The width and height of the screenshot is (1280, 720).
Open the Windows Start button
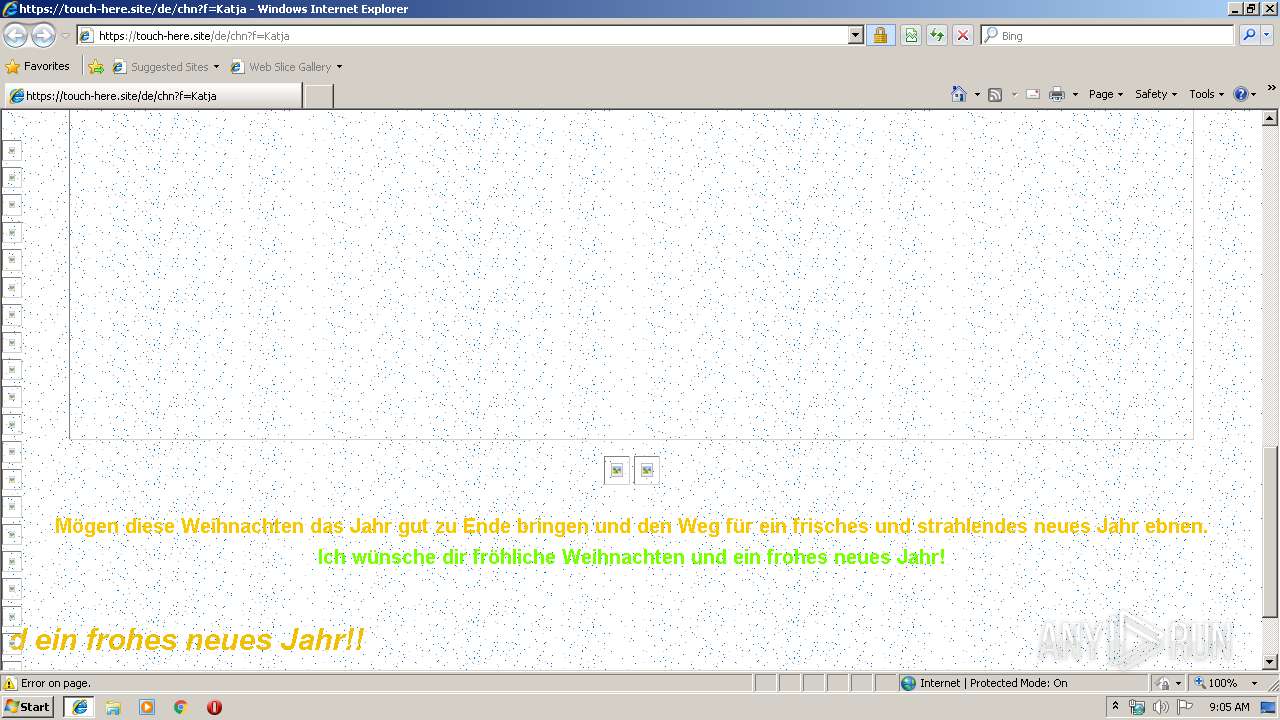pyautogui.click(x=27, y=706)
